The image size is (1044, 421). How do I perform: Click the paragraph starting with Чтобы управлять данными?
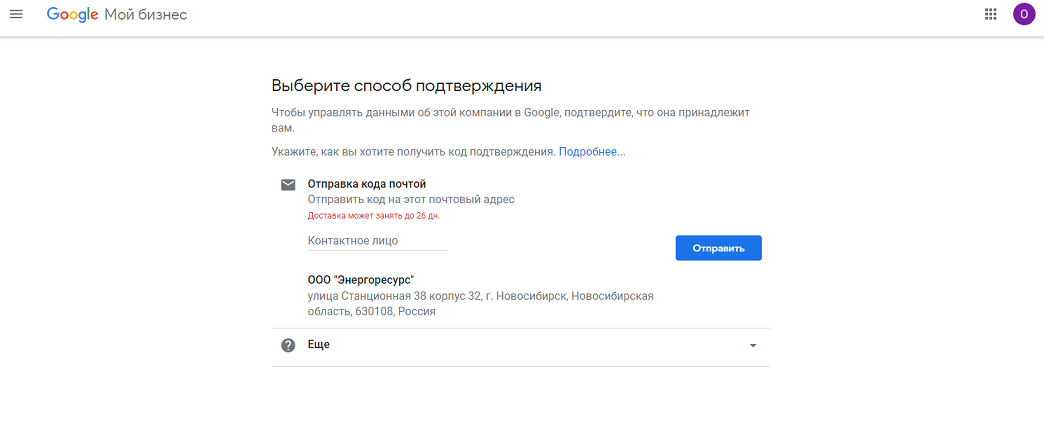(x=510, y=113)
